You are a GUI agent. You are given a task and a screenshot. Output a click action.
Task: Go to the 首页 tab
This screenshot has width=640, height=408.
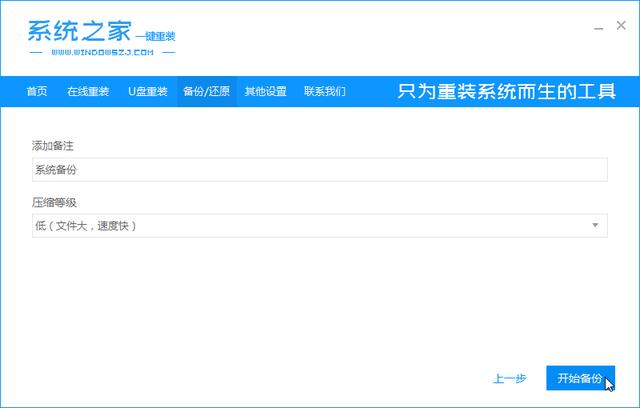point(37,92)
